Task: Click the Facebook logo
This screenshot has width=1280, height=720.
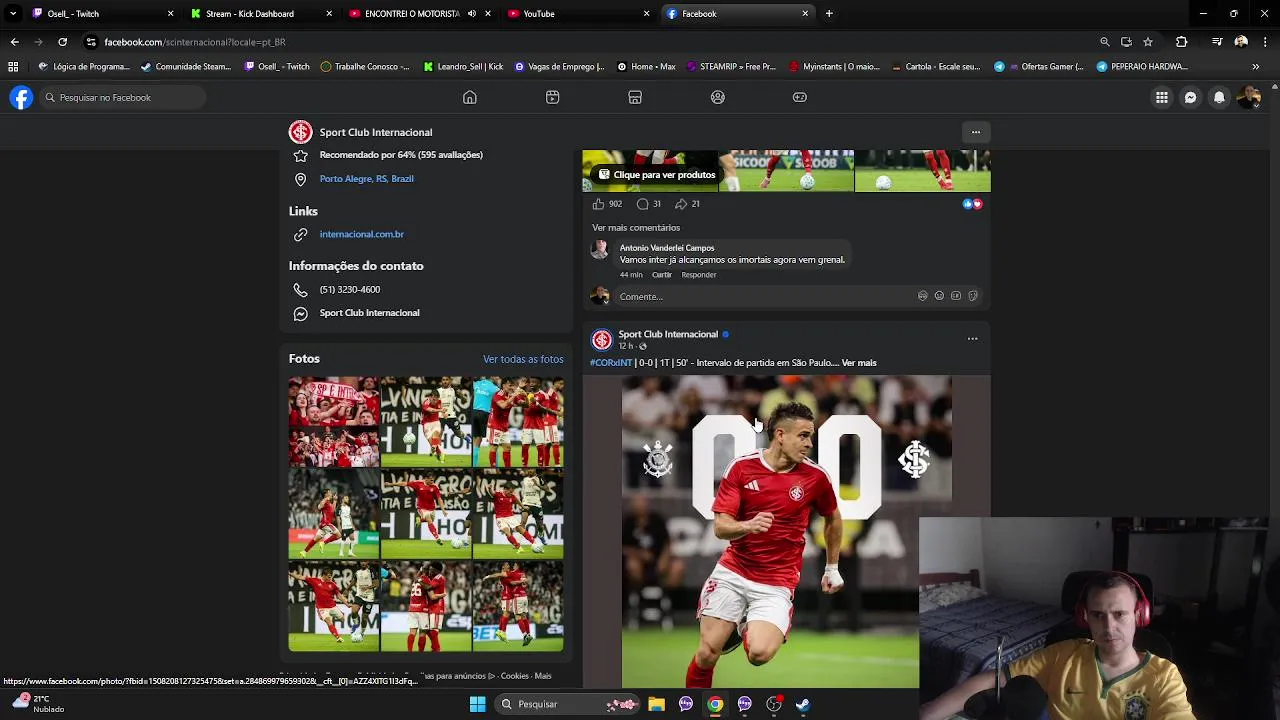Action: point(21,97)
